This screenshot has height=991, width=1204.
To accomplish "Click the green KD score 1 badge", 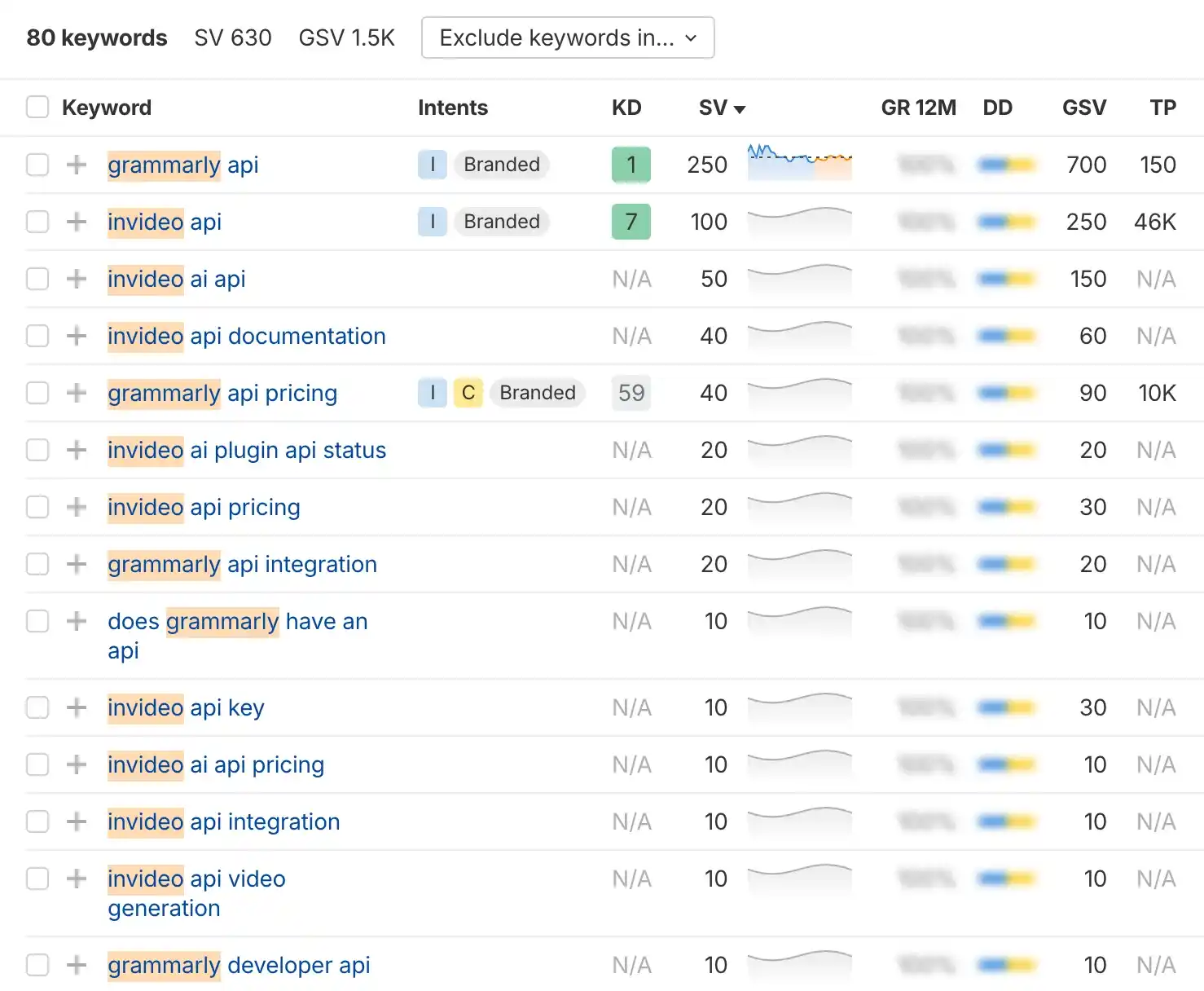I will pyautogui.click(x=631, y=165).
